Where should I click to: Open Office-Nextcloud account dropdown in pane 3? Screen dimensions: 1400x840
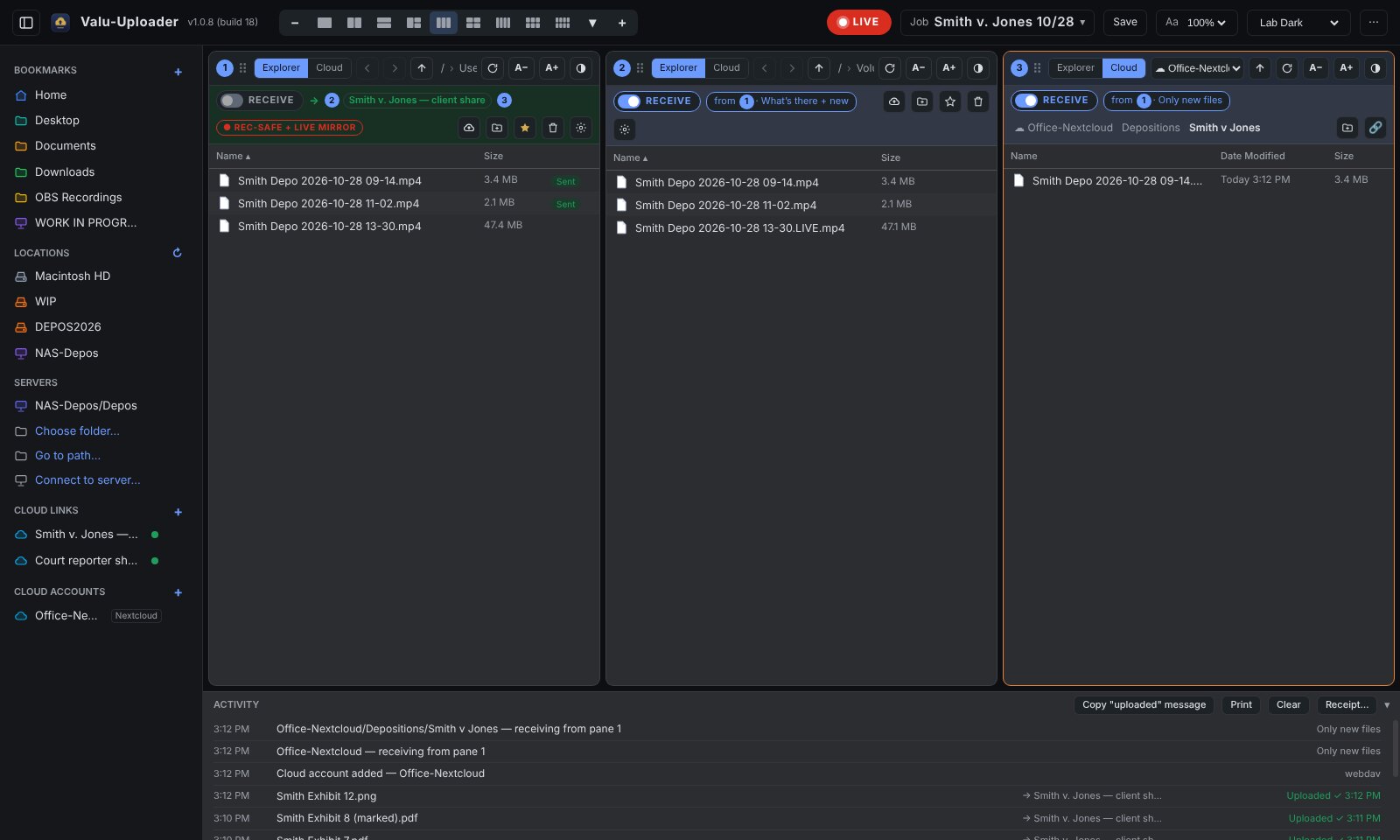1198,68
